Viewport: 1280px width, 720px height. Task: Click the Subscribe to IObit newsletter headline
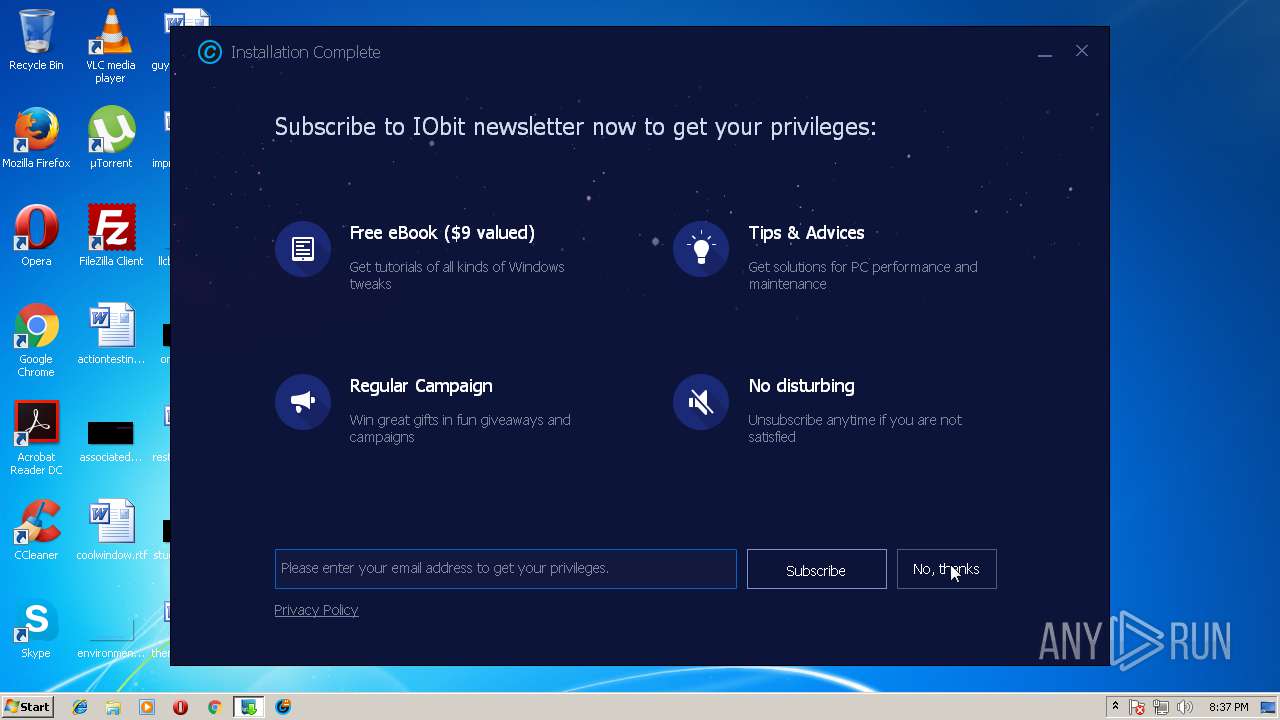click(575, 127)
